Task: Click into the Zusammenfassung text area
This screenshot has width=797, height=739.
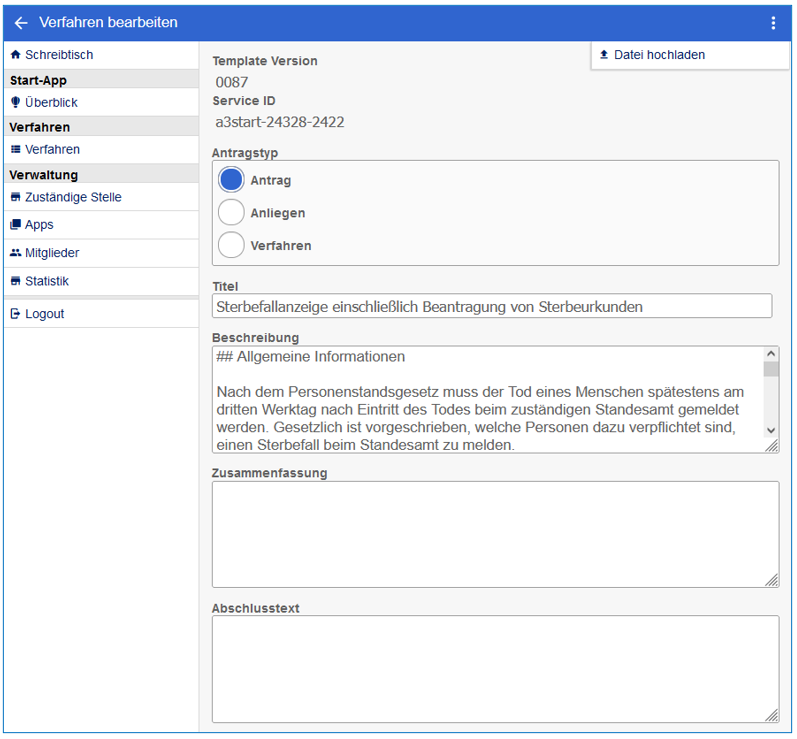Action: pos(494,534)
